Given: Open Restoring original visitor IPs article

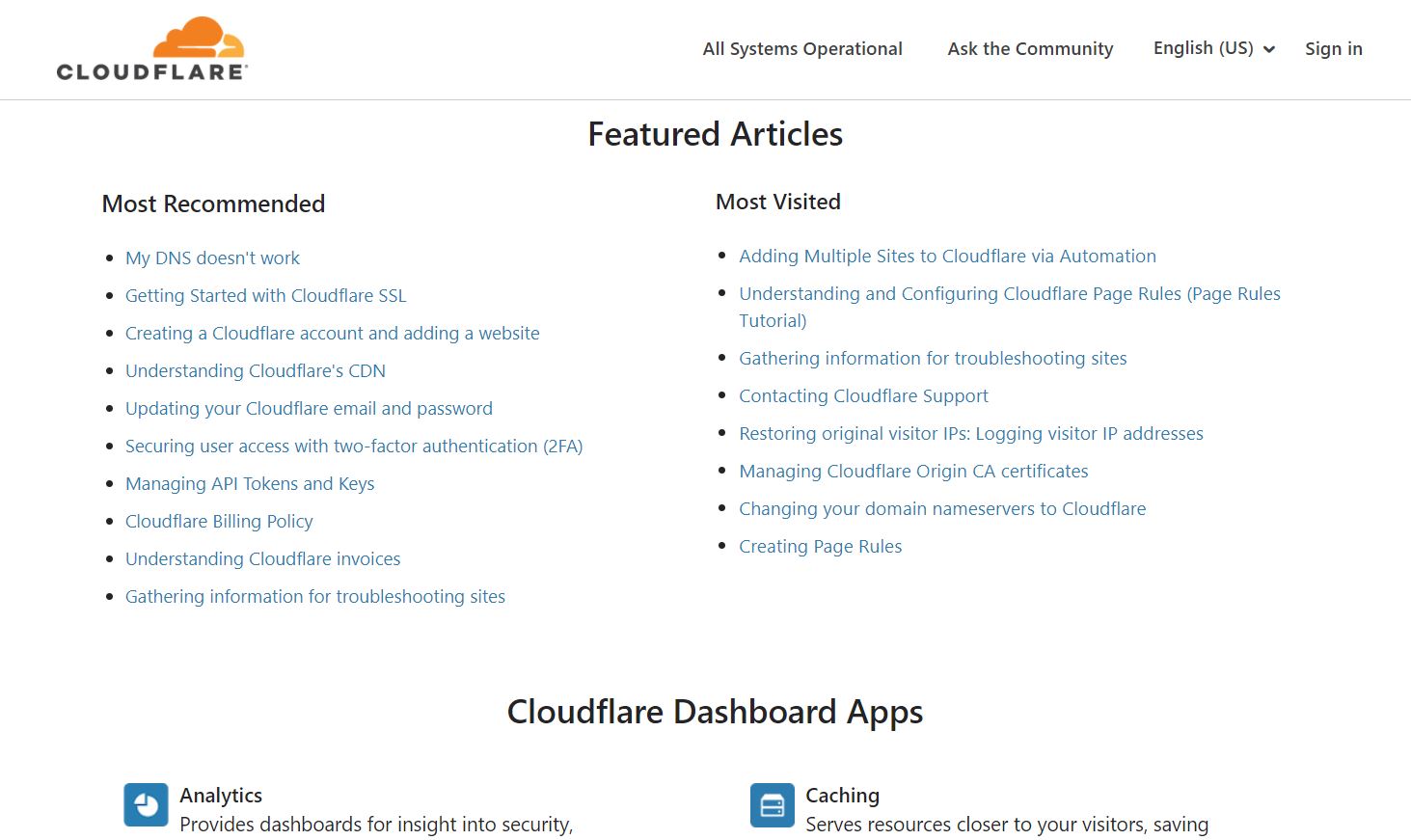Looking at the screenshot, I should tap(971, 433).
